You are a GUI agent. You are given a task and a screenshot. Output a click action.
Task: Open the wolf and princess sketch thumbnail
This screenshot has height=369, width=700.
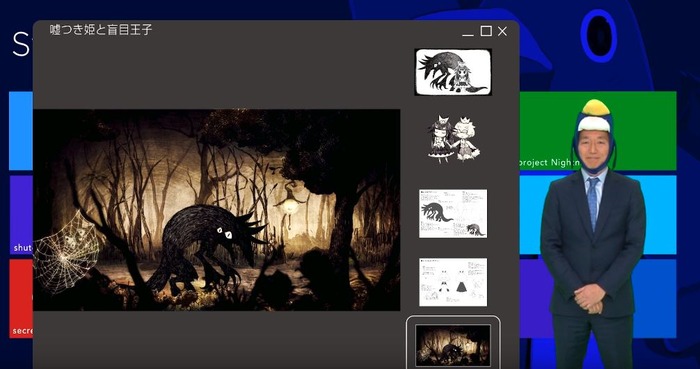pyautogui.click(x=453, y=72)
